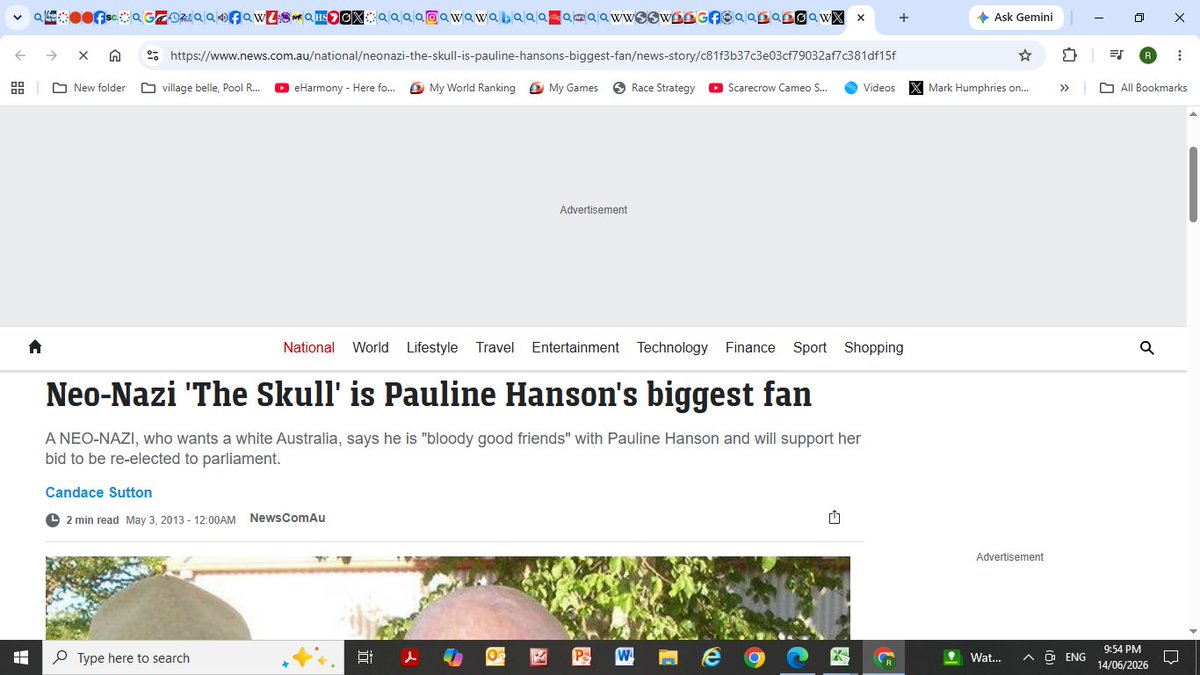Open a new browser tab

pyautogui.click(x=904, y=18)
